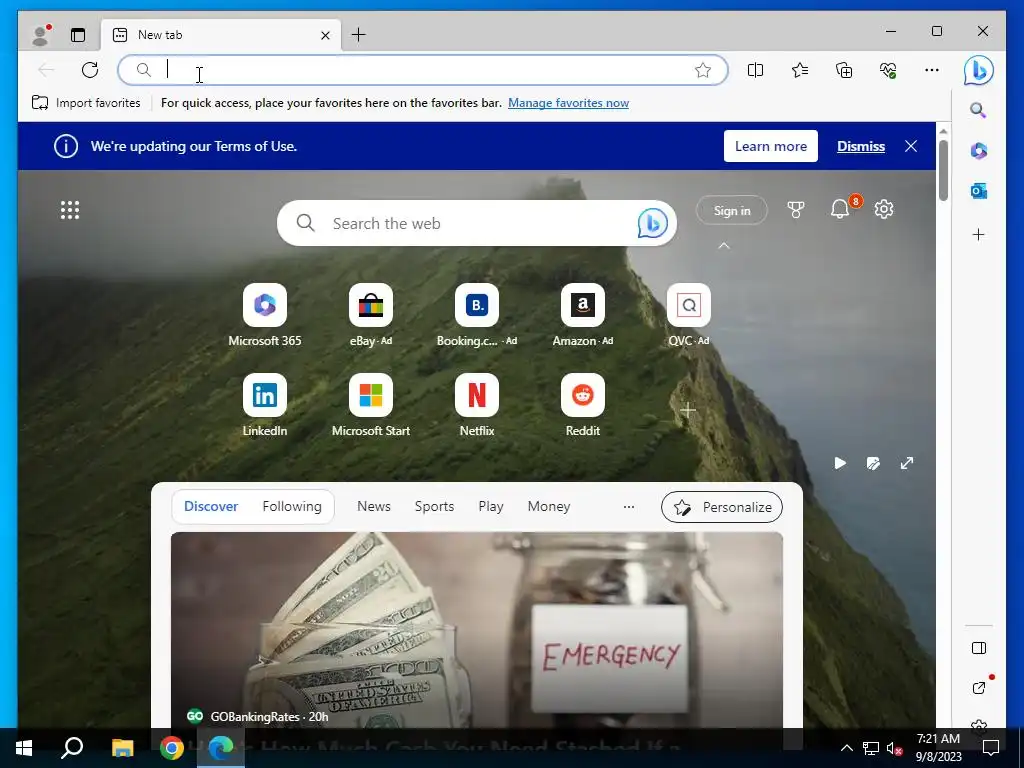
Task: Focus the address bar field
Action: coord(423,70)
